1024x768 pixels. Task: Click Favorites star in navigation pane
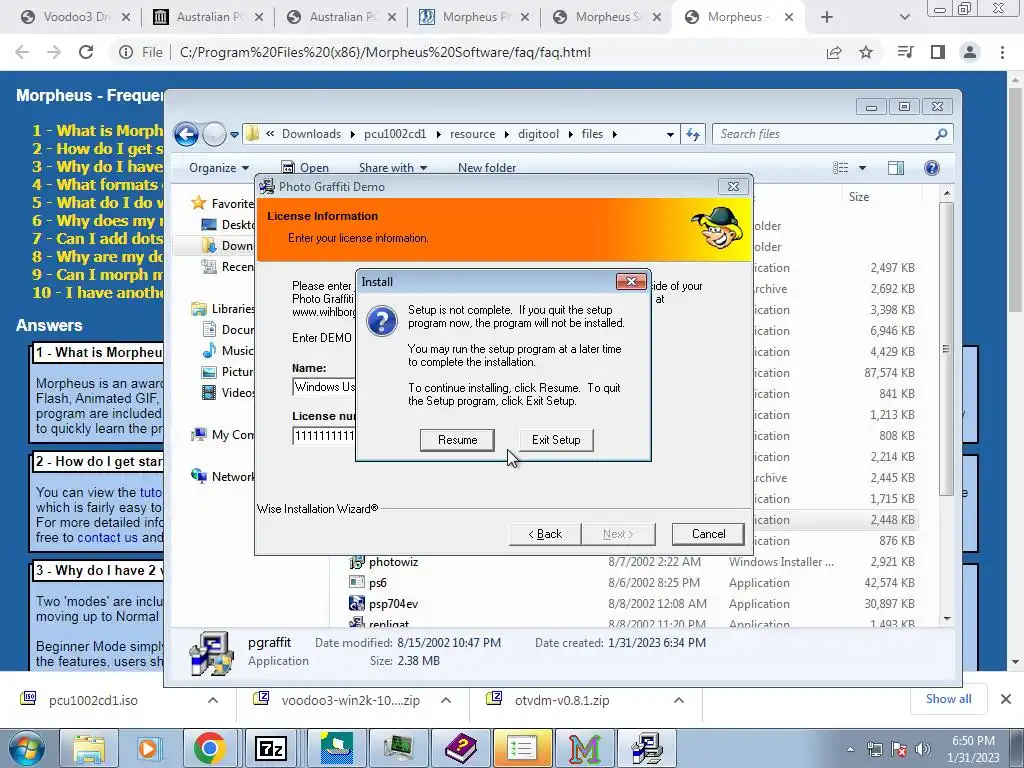tap(199, 203)
